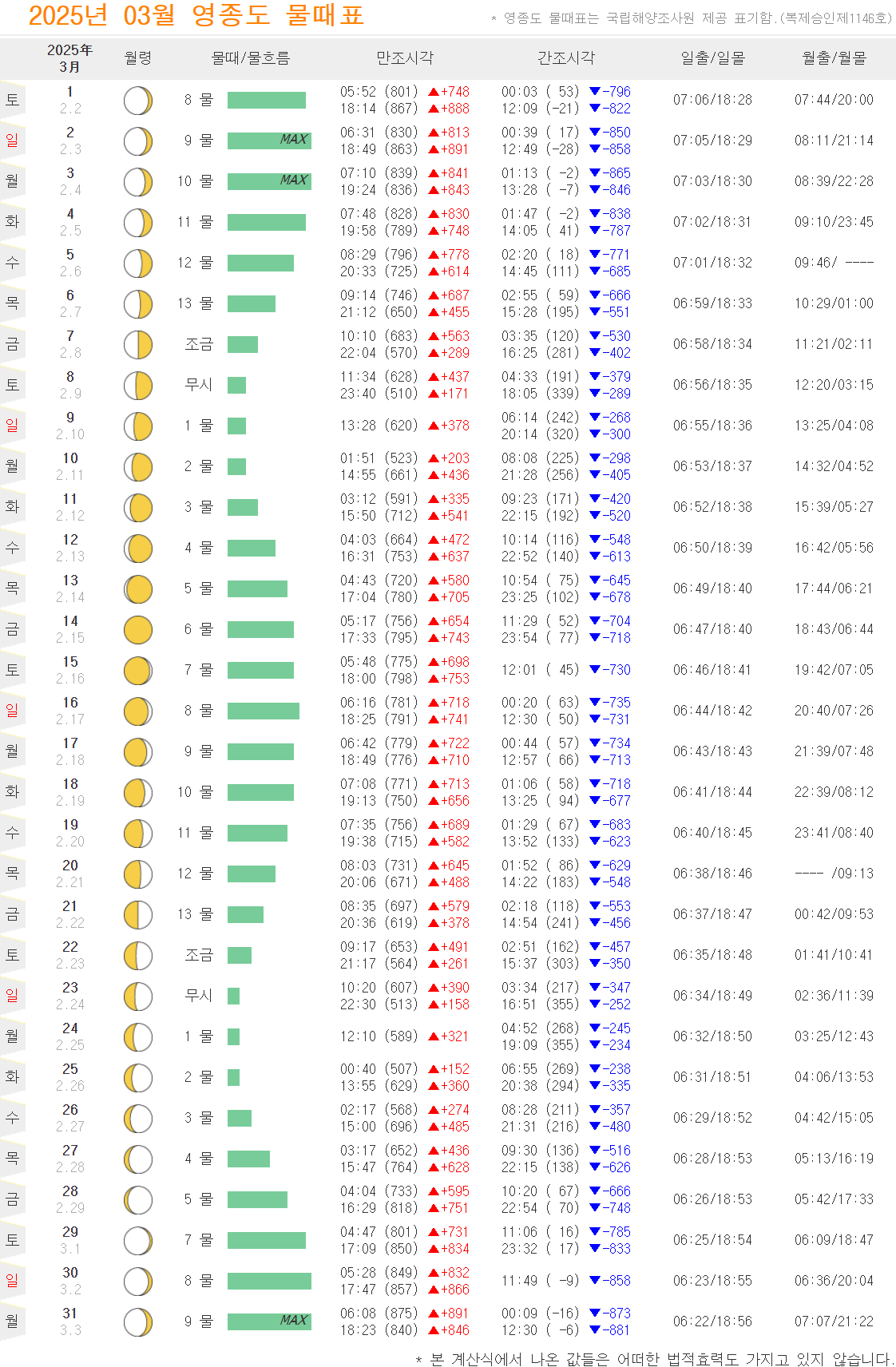Click the 일 day label for March 9

click(12, 426)
